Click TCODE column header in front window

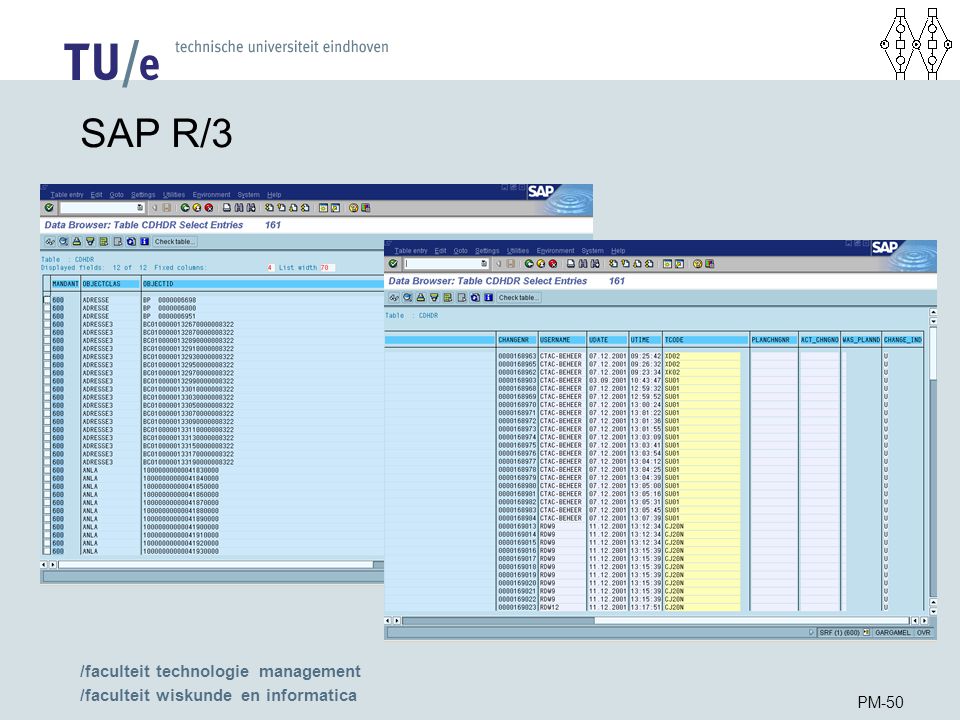tap(706, 340)
